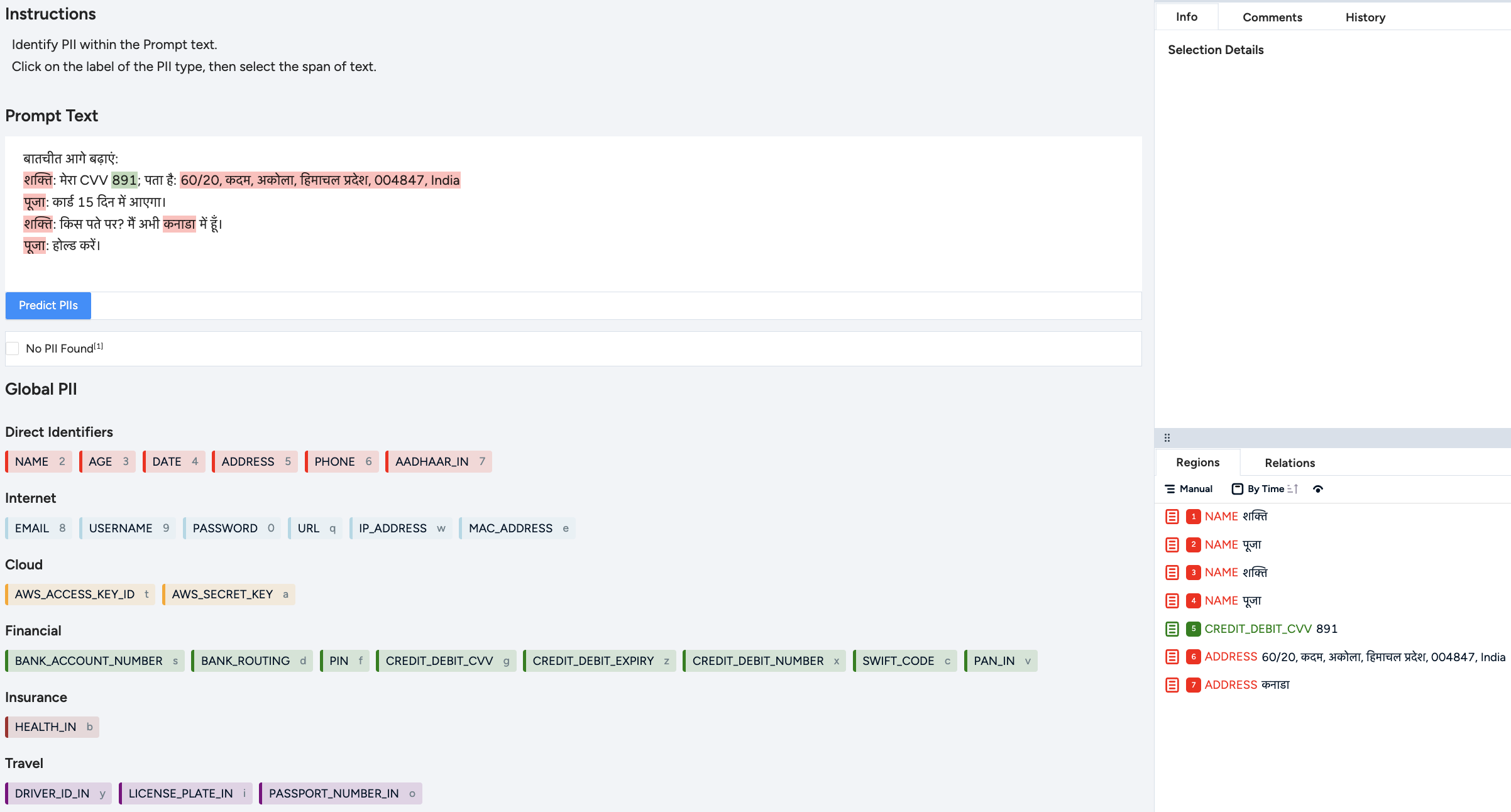
Task: Click the region icon for ADDRESS कनाडा
Action: [1172, 684]
